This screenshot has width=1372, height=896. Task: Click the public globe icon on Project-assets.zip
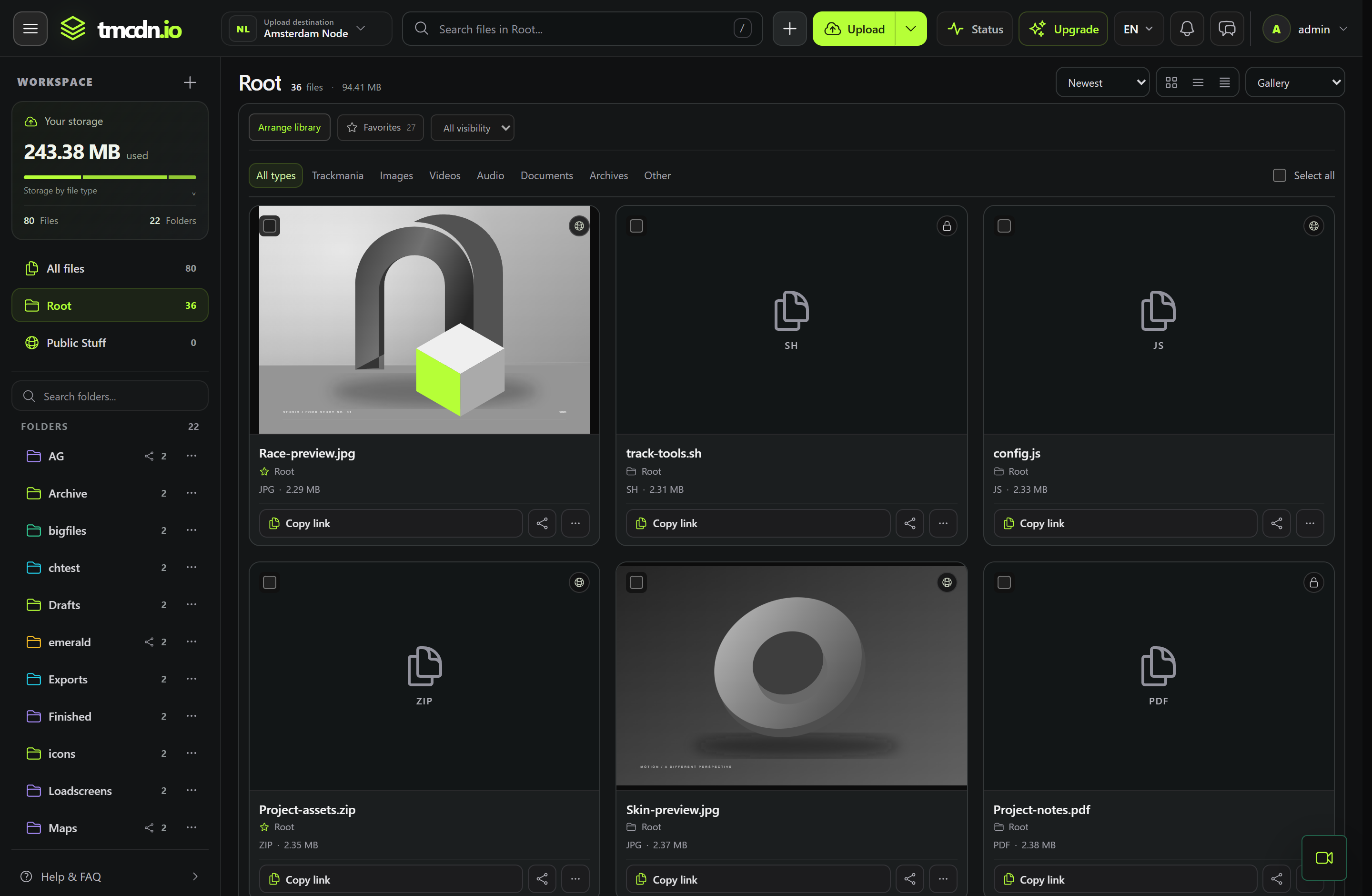click(579, 582)
